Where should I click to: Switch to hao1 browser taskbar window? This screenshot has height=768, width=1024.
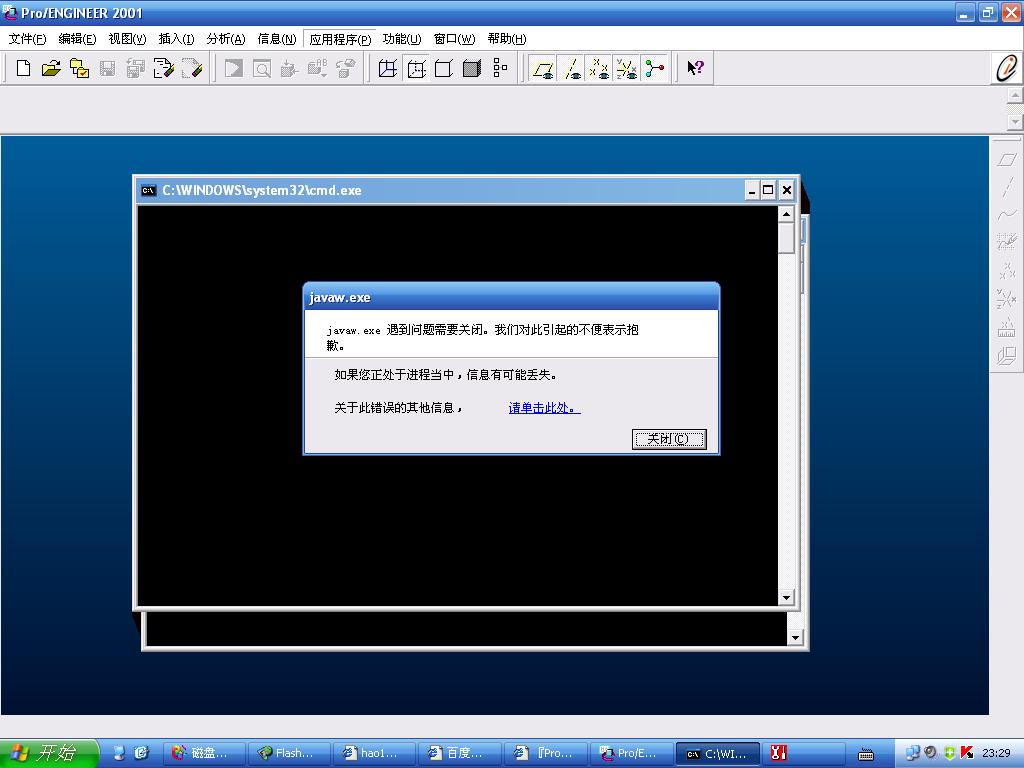click(375, 753)
